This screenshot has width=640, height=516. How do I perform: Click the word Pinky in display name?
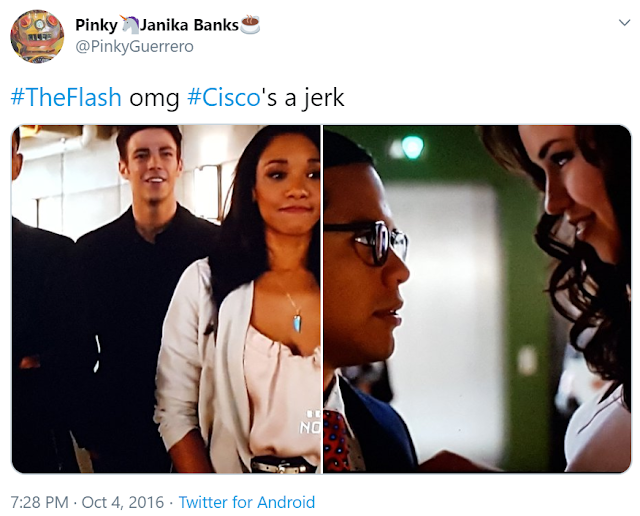click(97, 25)
